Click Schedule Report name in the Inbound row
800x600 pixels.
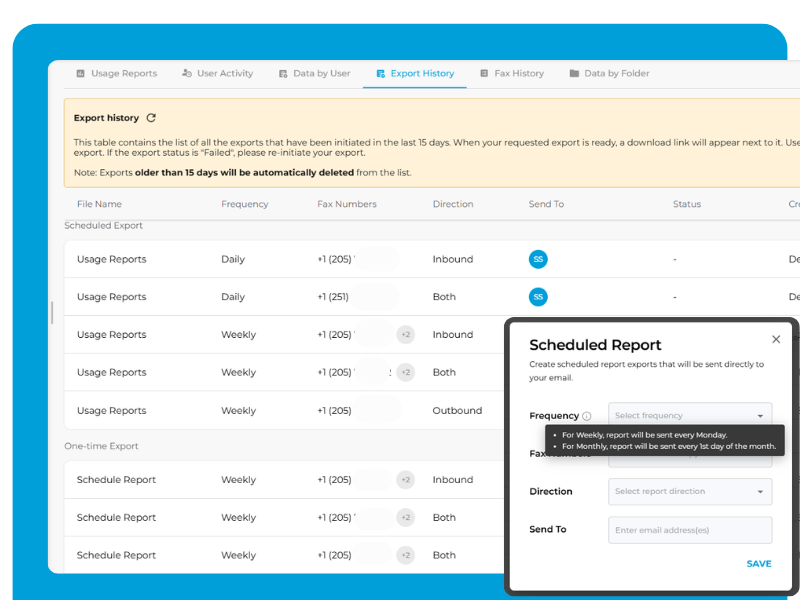tap(116, 480)
